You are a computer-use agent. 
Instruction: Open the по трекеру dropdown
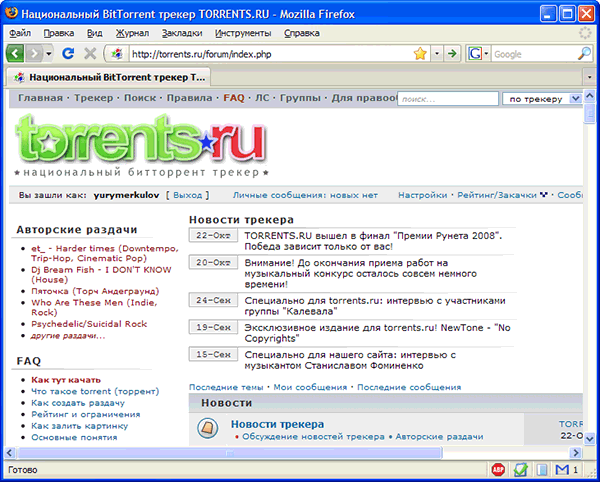click(542, 99)
